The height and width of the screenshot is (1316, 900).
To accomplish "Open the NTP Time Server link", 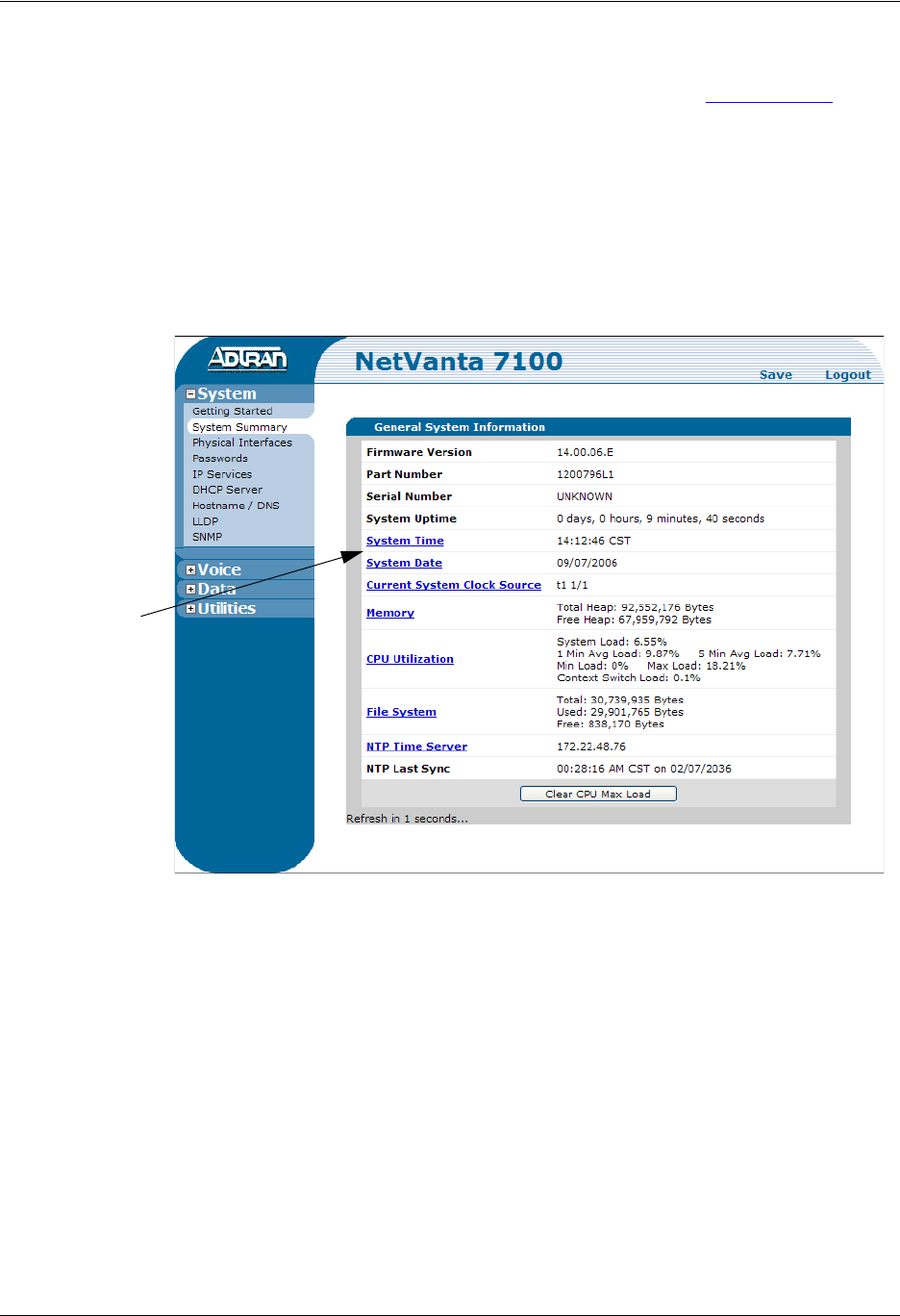I will (416, 747).
